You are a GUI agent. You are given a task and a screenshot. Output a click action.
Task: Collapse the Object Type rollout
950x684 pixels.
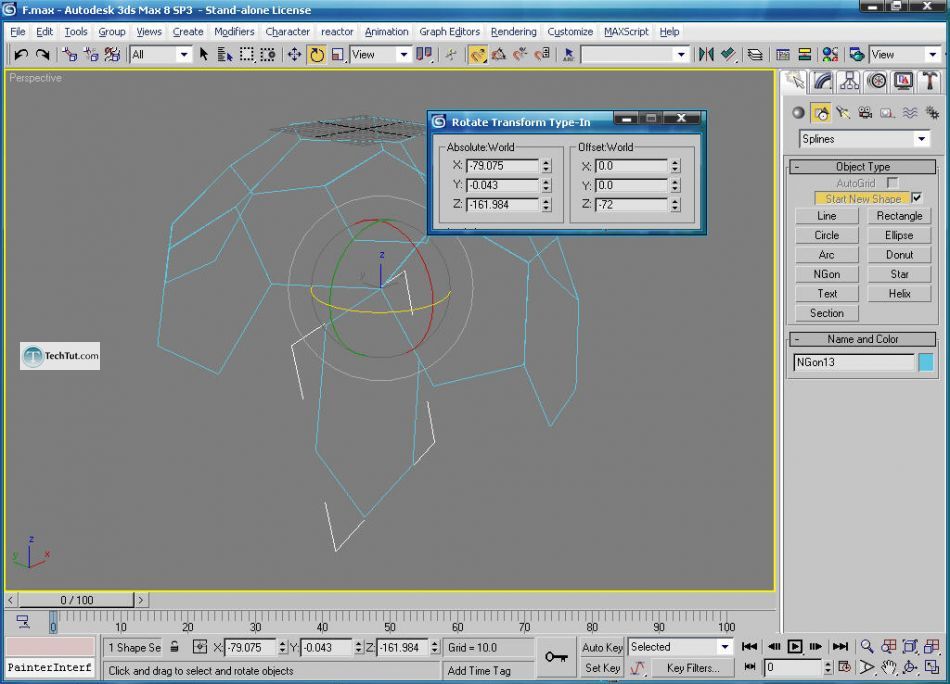point(862,167)
